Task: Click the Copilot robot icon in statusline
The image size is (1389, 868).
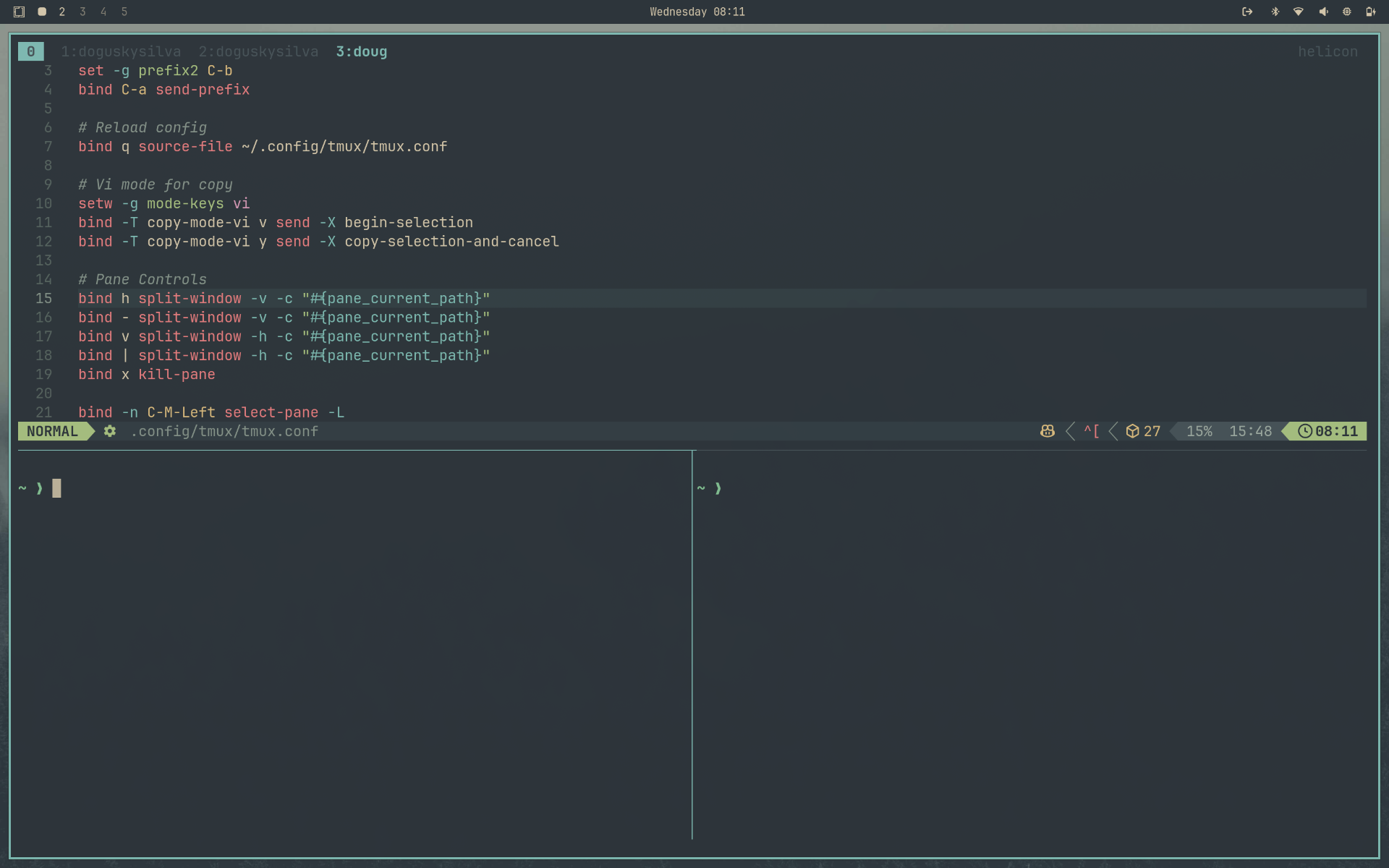Action: (x=1047, y=431)
